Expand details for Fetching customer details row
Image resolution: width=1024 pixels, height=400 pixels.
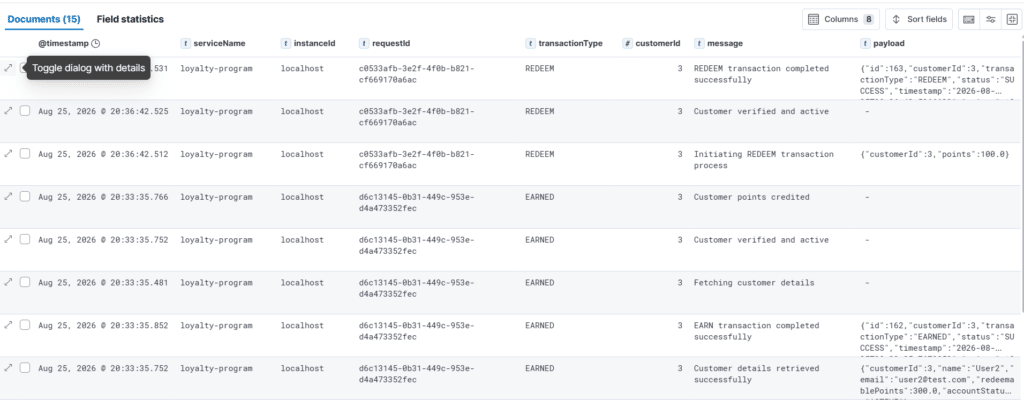8,282
